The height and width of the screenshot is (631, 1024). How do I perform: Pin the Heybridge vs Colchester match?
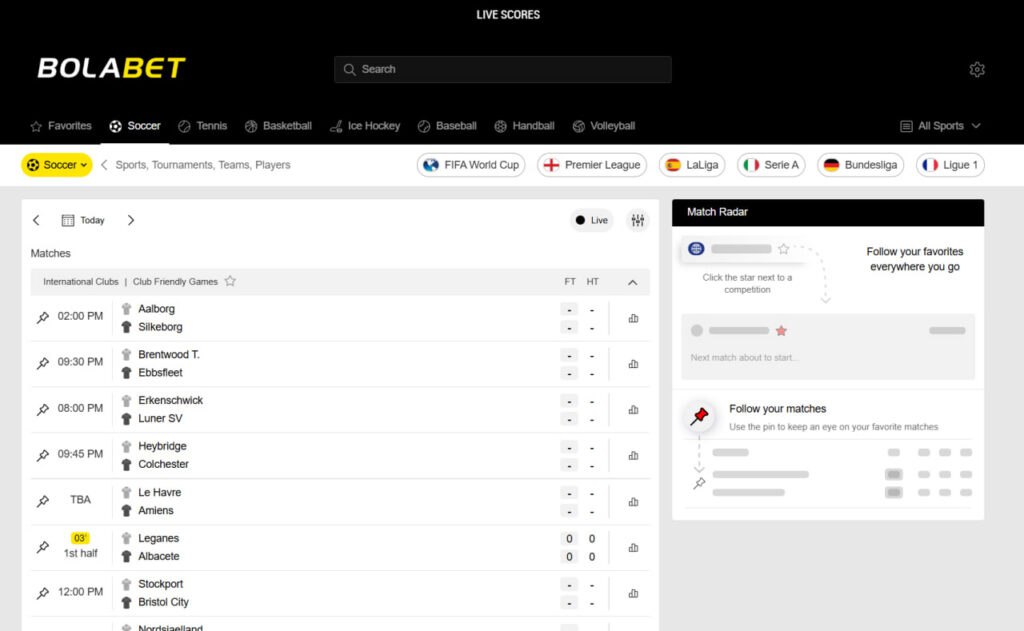click(43, 455)
